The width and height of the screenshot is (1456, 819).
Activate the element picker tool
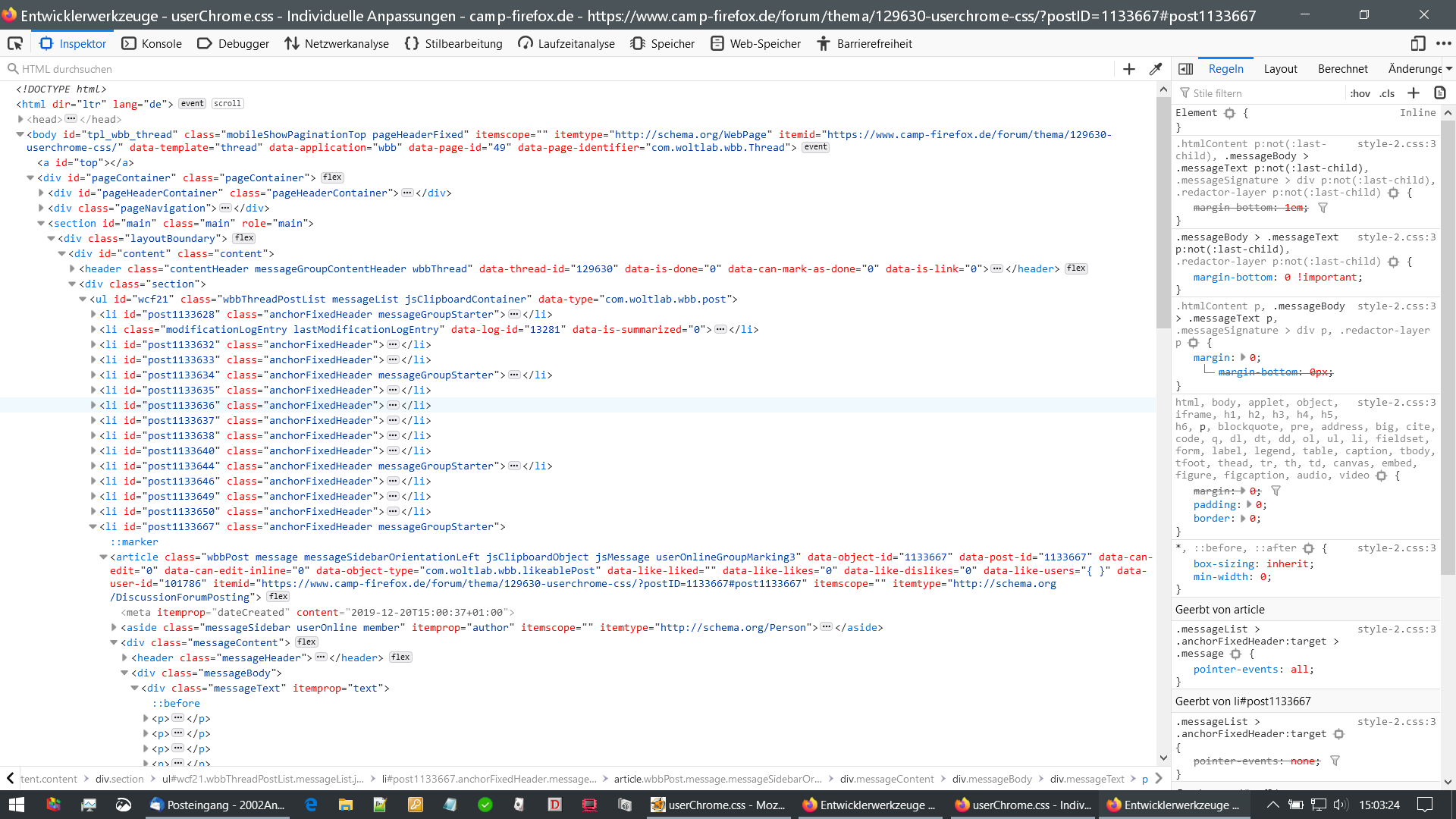pos(15,44)
